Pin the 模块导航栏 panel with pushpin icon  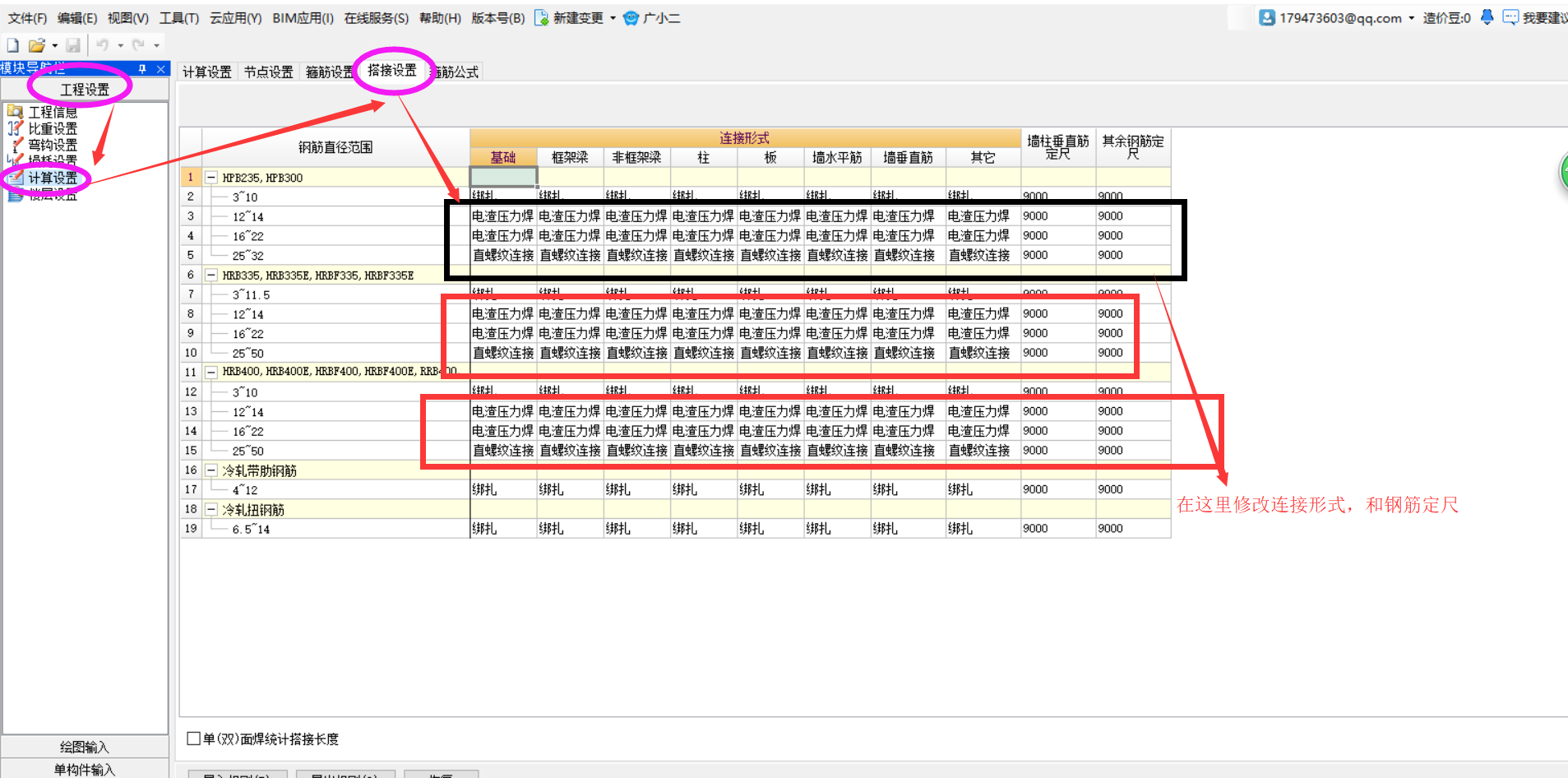coord(142,69)
